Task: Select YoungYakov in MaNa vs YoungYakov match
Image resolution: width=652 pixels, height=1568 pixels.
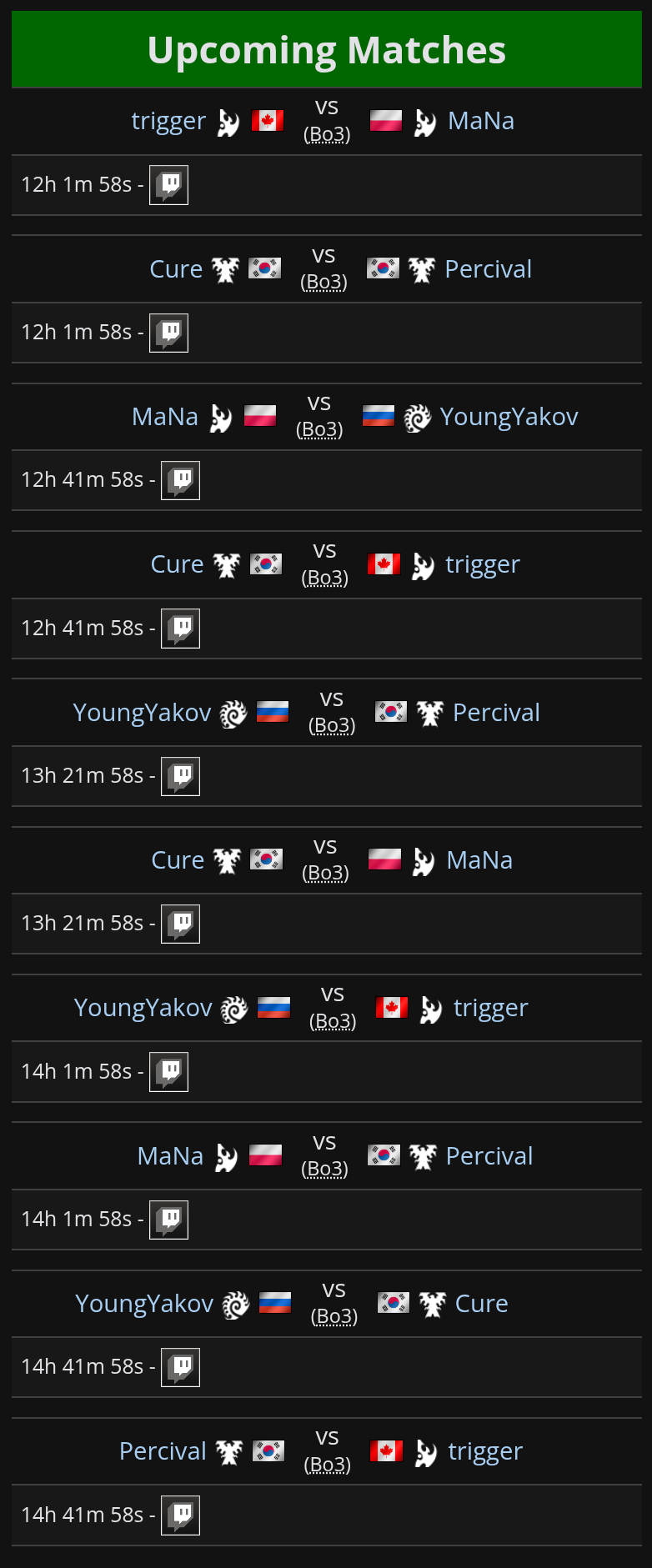Action: (509, 417)
